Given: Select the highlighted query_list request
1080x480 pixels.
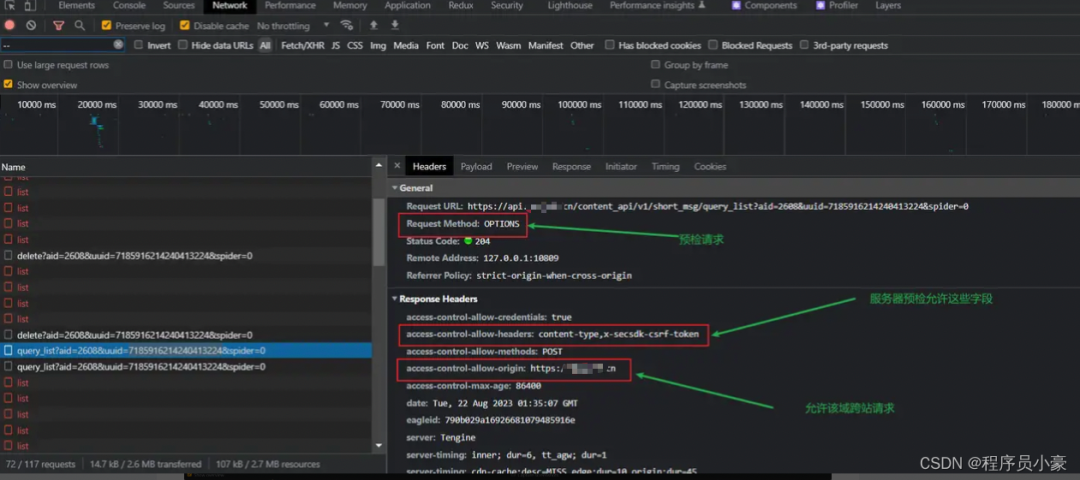Looking at the screenshot, I should (x=186, y=351).
